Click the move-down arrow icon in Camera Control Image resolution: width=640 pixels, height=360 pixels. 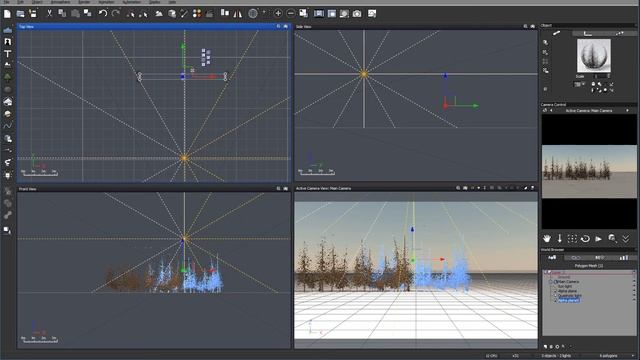pyautogui.click(x=560, y=239)
